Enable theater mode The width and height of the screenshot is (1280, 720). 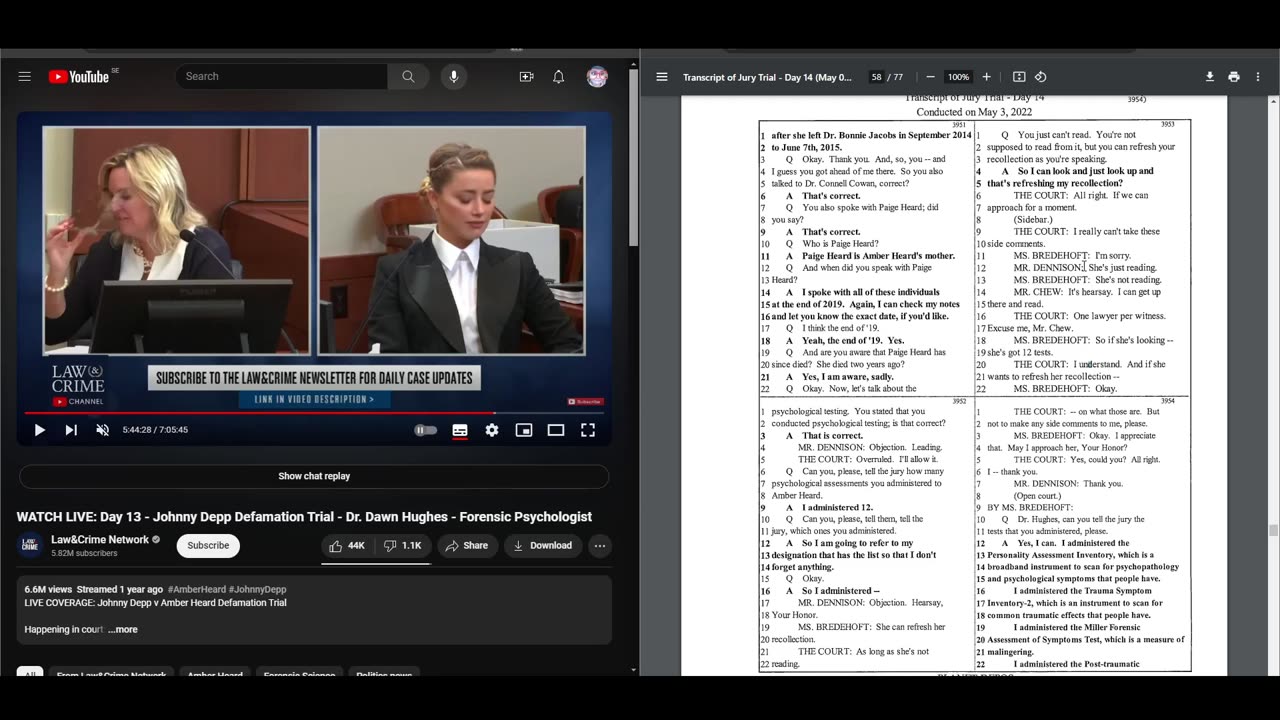(556, 430)
